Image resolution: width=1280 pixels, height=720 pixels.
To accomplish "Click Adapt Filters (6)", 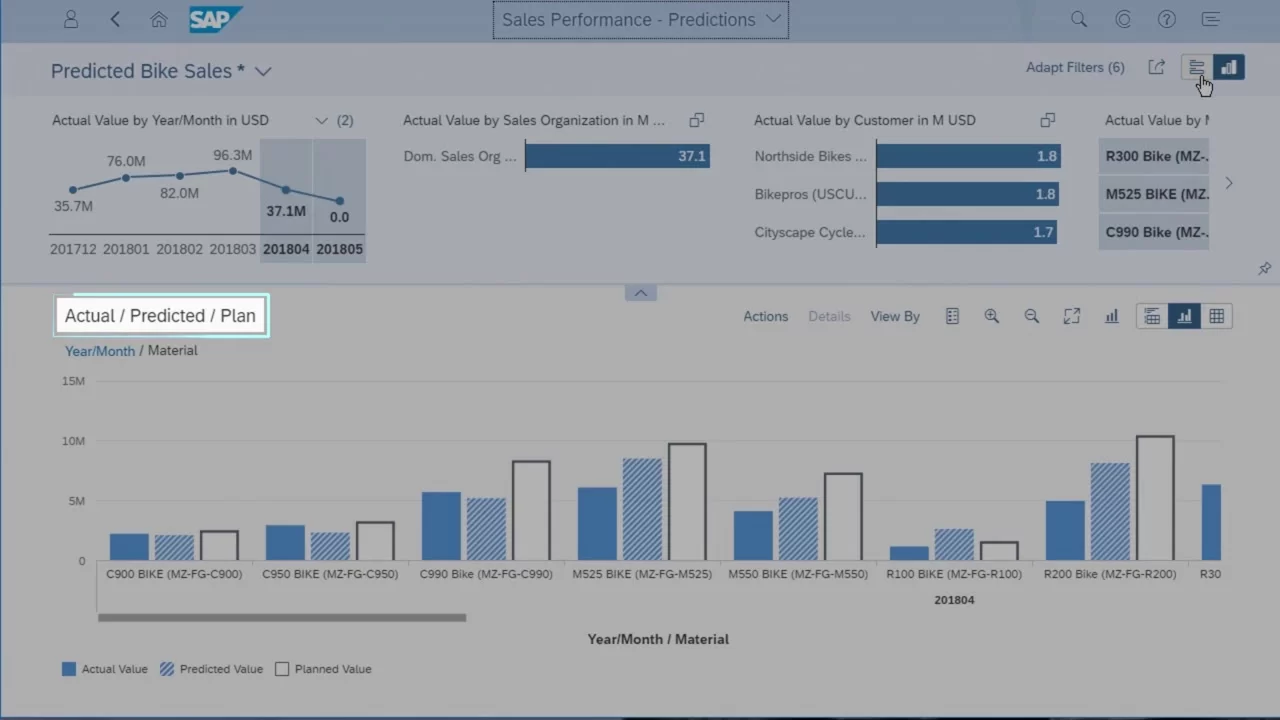I will (1074, 67).
